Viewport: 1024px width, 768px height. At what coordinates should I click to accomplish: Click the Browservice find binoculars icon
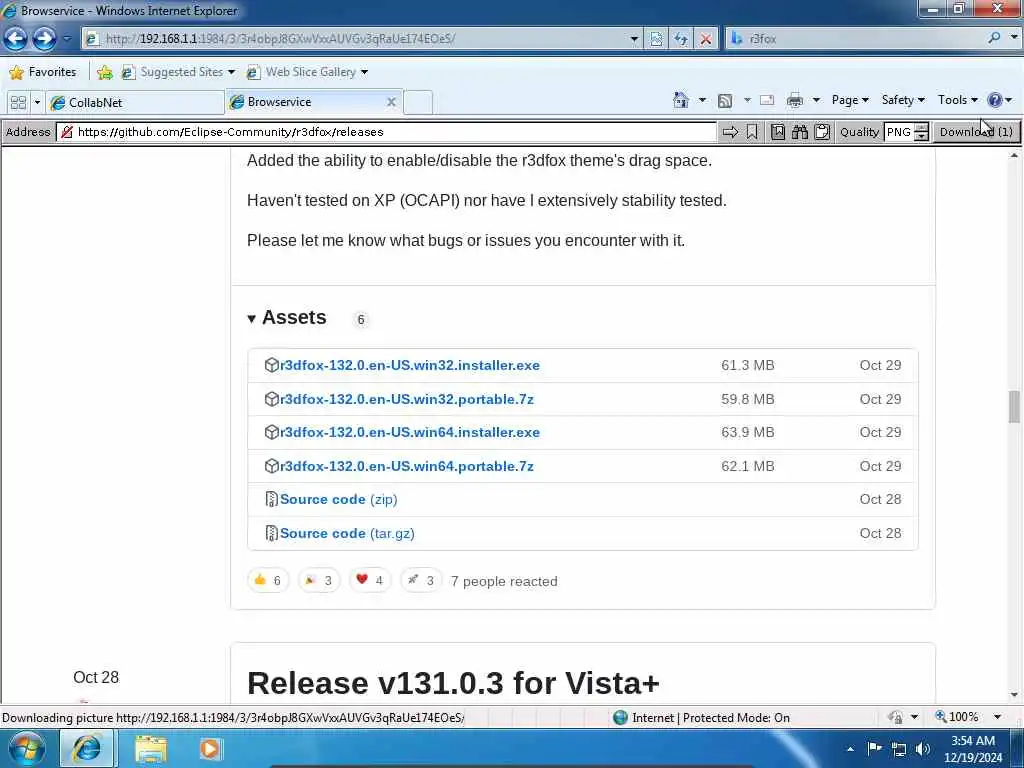(x=799, y=132)
